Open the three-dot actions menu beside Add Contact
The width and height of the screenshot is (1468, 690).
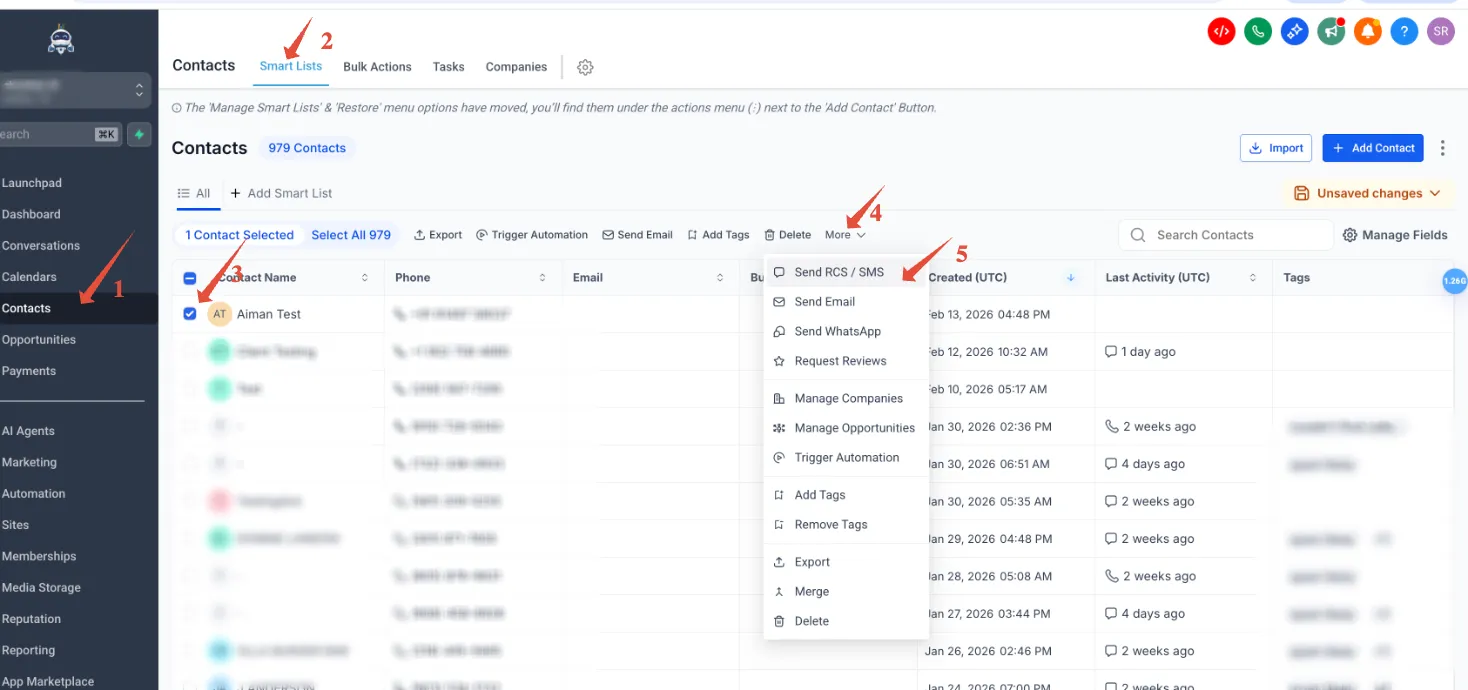[1442, 148]
